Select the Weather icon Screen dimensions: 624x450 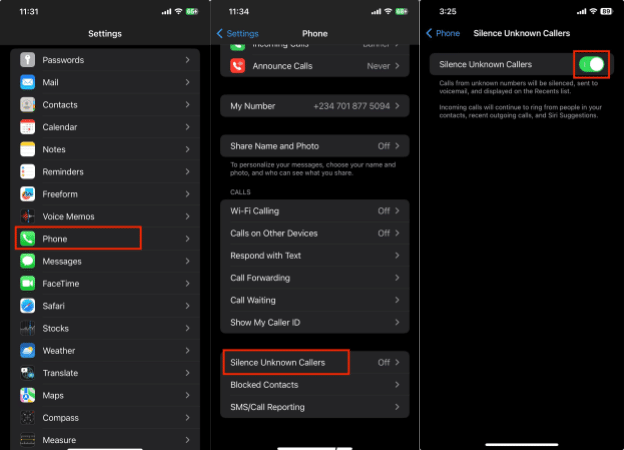[27, 351]
